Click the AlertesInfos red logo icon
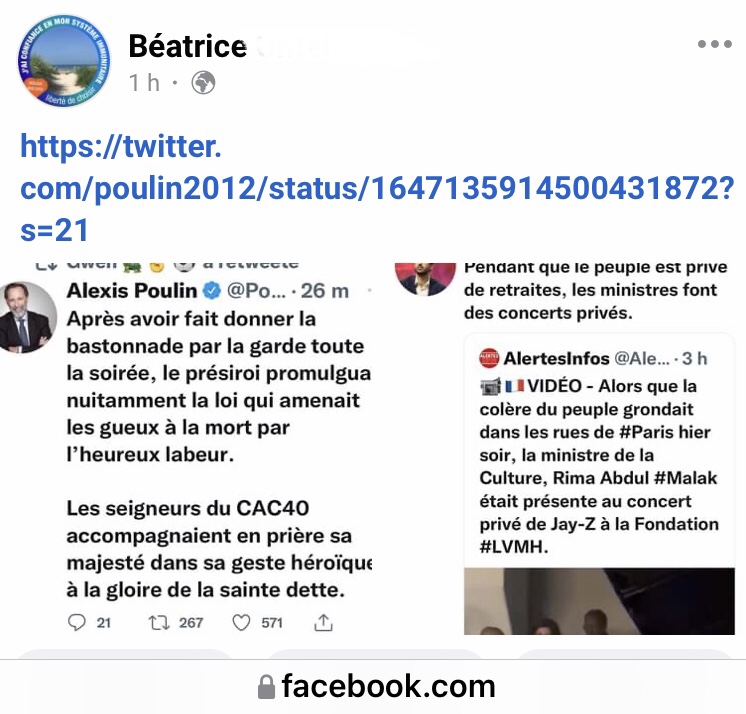The width and height of the screenshot is (746, 714). pos(489,358)
